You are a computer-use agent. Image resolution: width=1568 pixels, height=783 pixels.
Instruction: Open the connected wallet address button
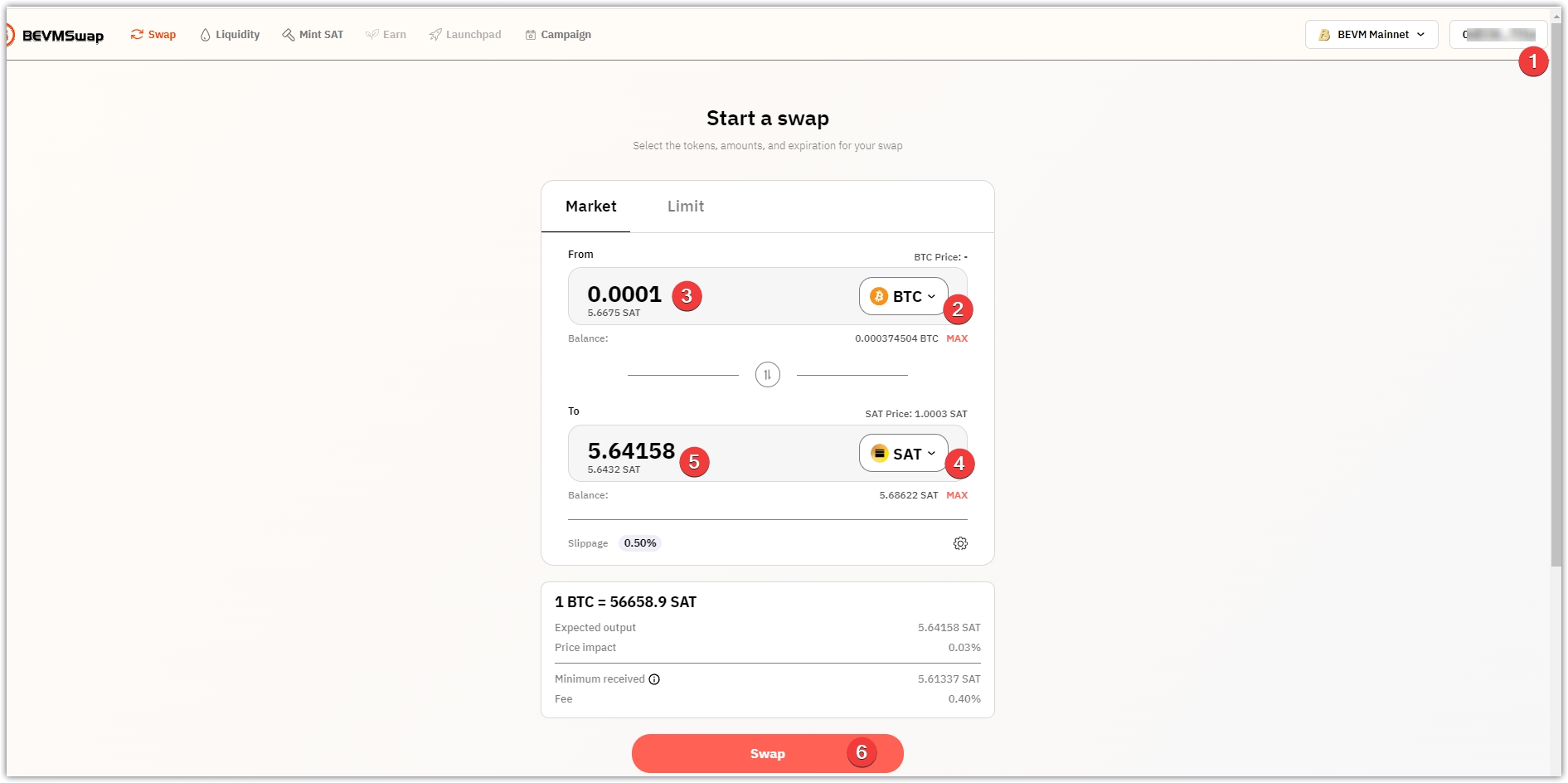[1498, 35]
